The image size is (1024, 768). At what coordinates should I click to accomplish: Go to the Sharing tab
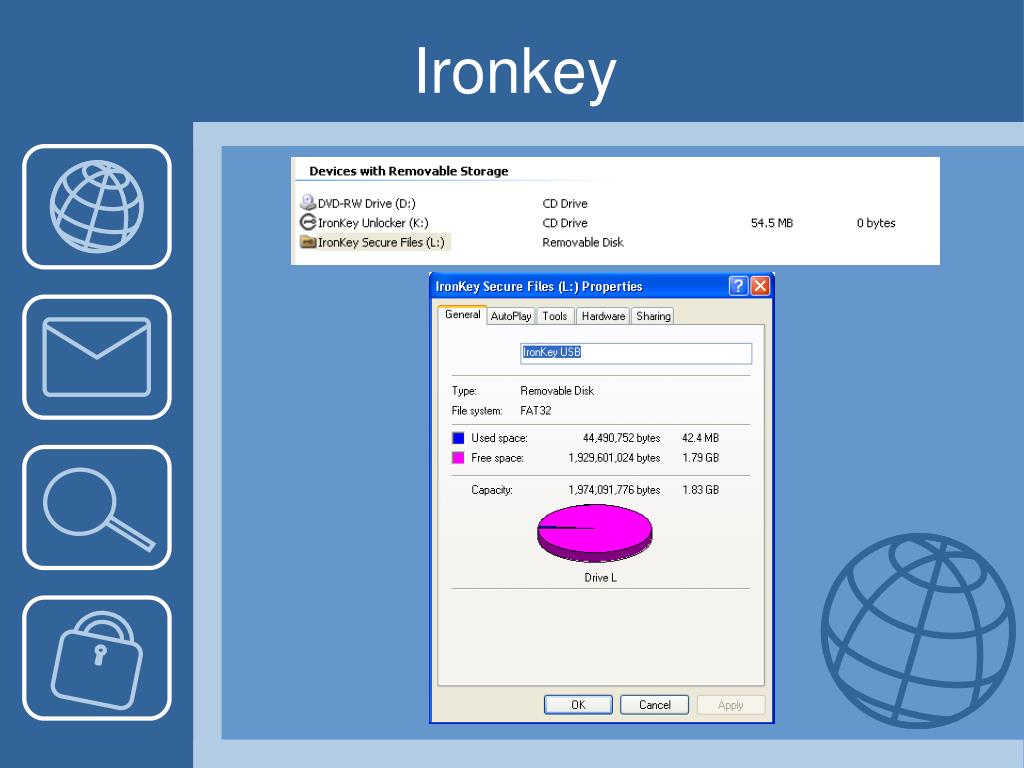pyautogui.click(x=653, y=316)
